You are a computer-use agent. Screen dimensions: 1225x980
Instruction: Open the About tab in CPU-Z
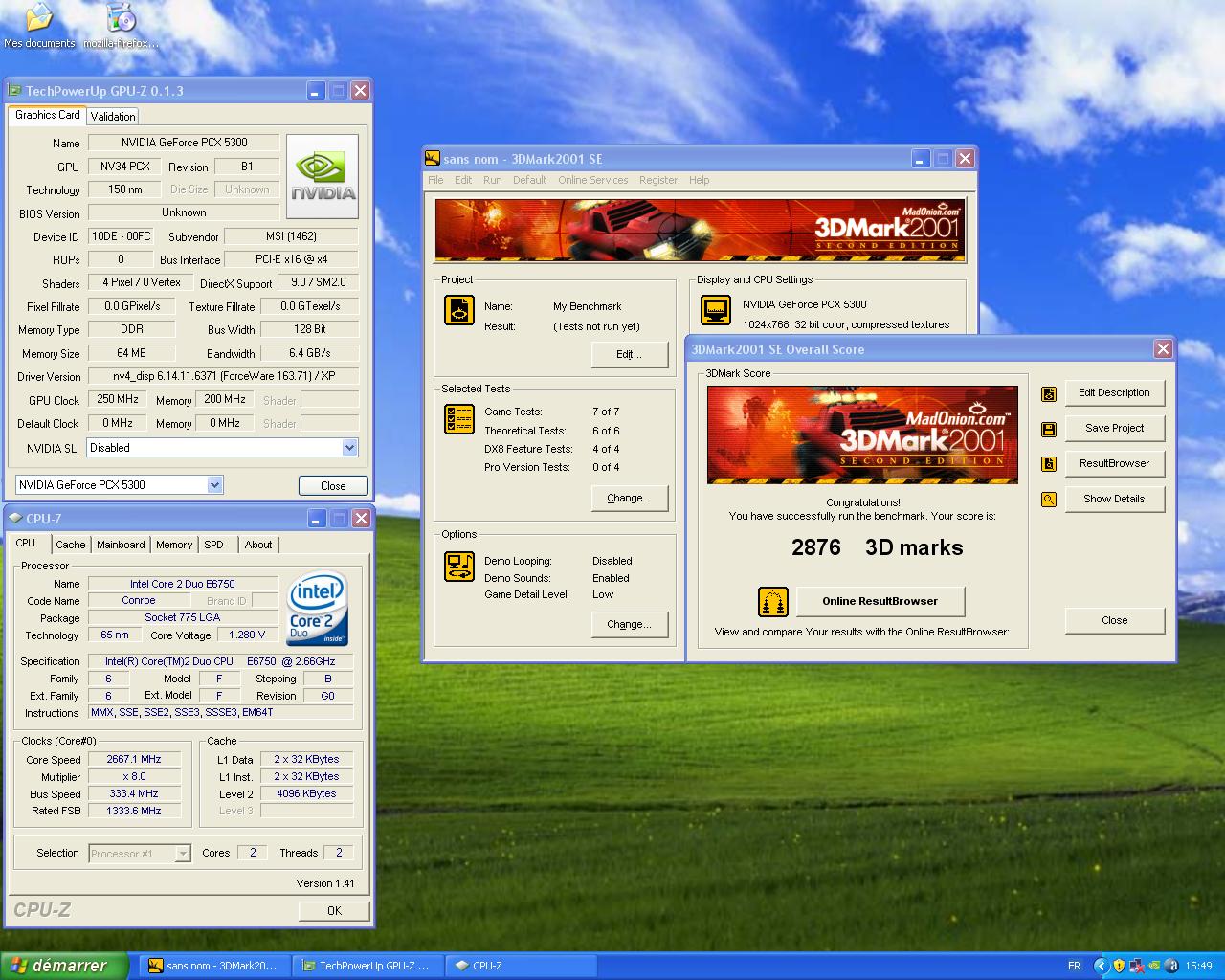(x=258, y=545)
